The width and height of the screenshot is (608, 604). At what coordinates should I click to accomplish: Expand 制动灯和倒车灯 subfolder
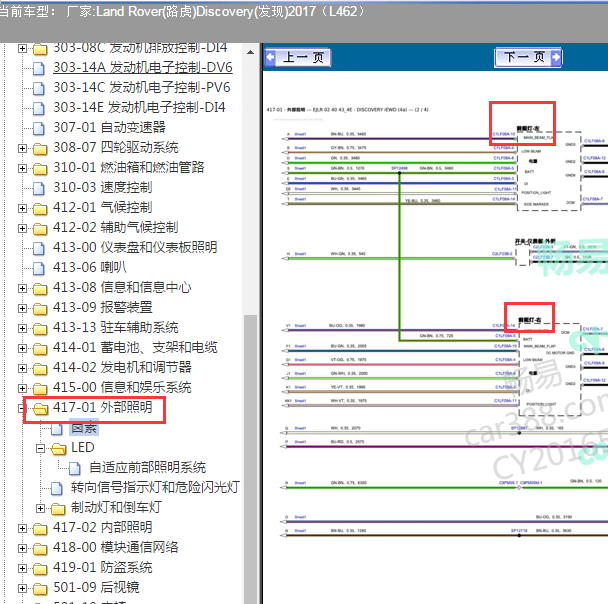tap(40, 508)
